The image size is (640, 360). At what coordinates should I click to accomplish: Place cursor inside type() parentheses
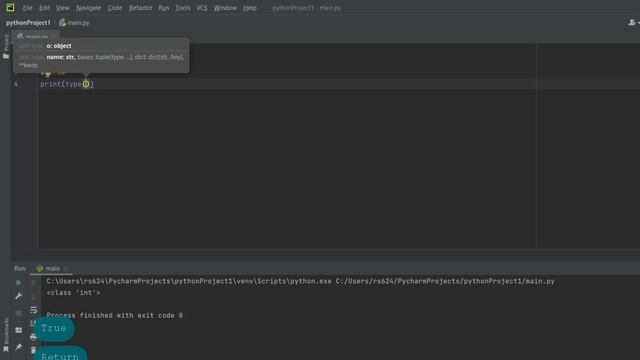[86, 84]
